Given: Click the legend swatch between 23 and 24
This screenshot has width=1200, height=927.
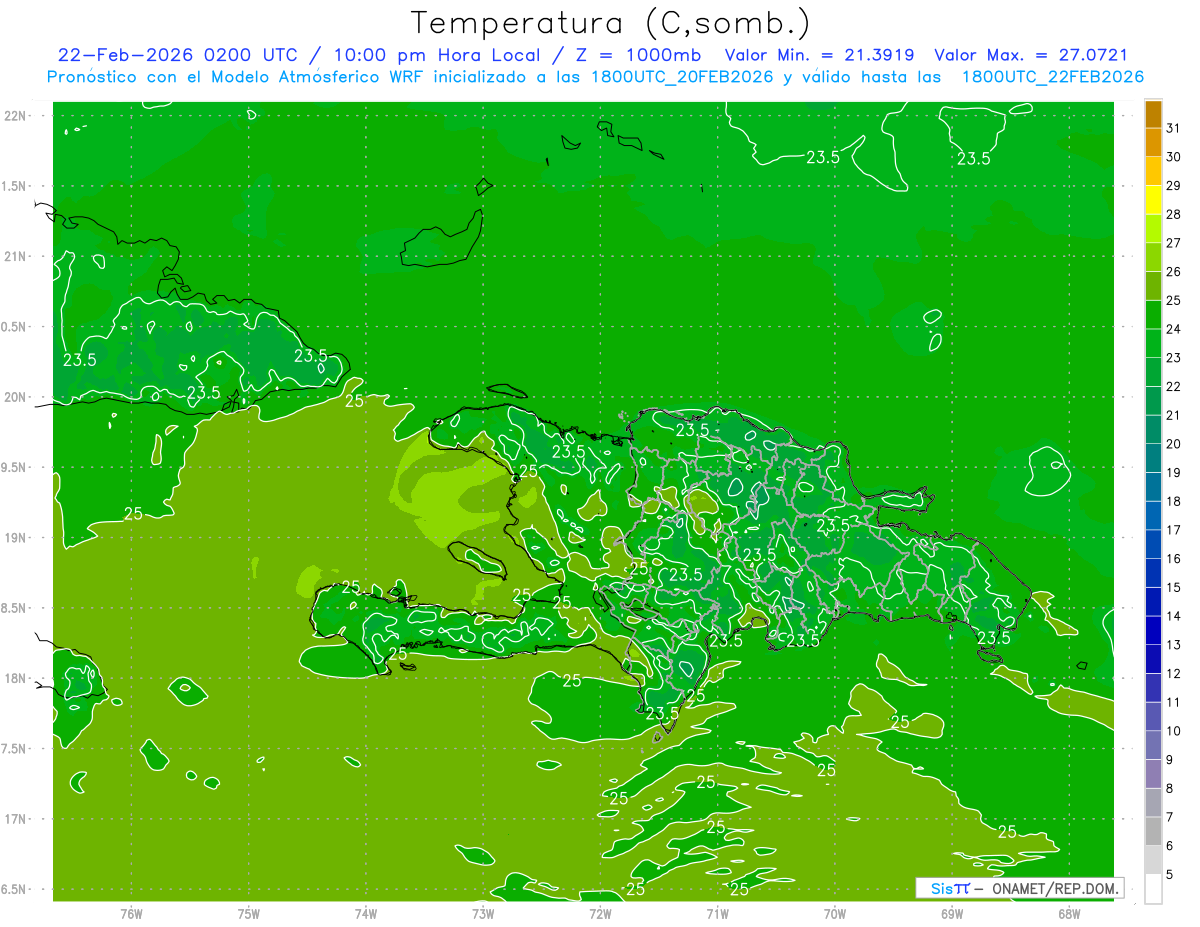Looking at the screenshot, I should click(1153, 344).
